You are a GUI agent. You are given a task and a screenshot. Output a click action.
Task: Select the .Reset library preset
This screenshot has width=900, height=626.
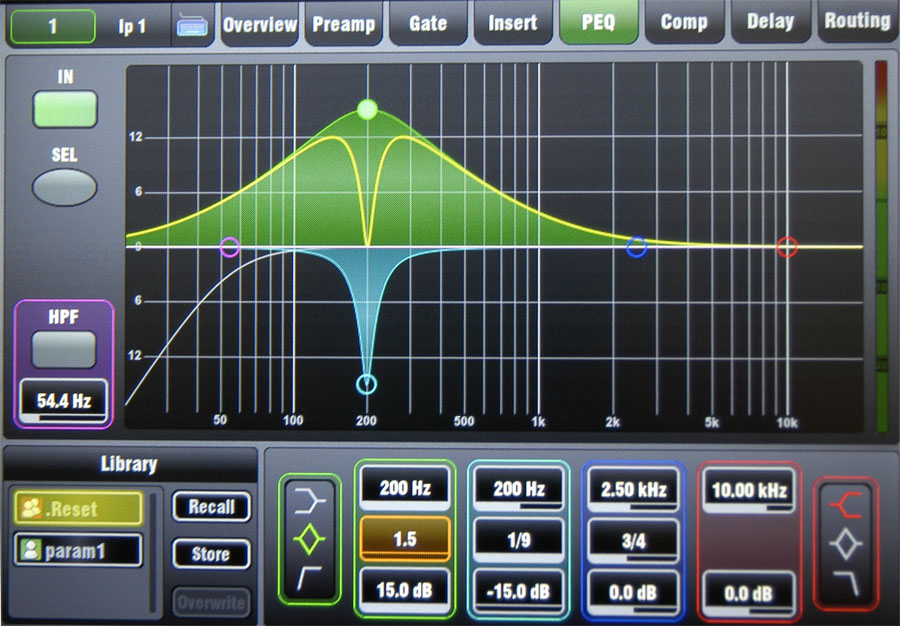point(78,509)
